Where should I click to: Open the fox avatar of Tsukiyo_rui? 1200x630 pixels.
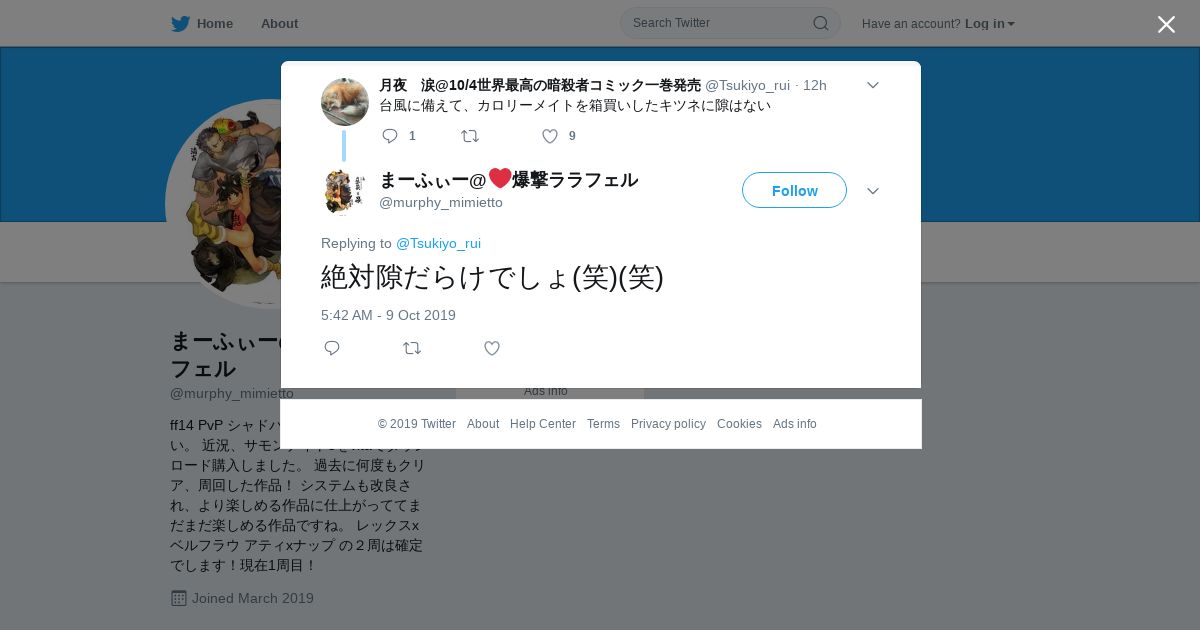[345, 102]
